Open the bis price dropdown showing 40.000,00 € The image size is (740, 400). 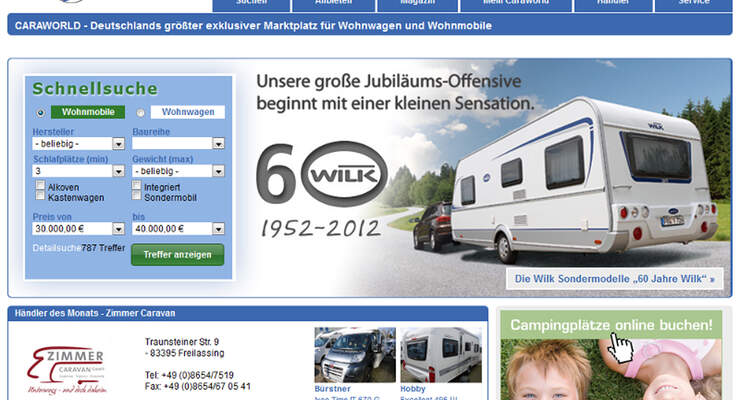coord(178,228)
